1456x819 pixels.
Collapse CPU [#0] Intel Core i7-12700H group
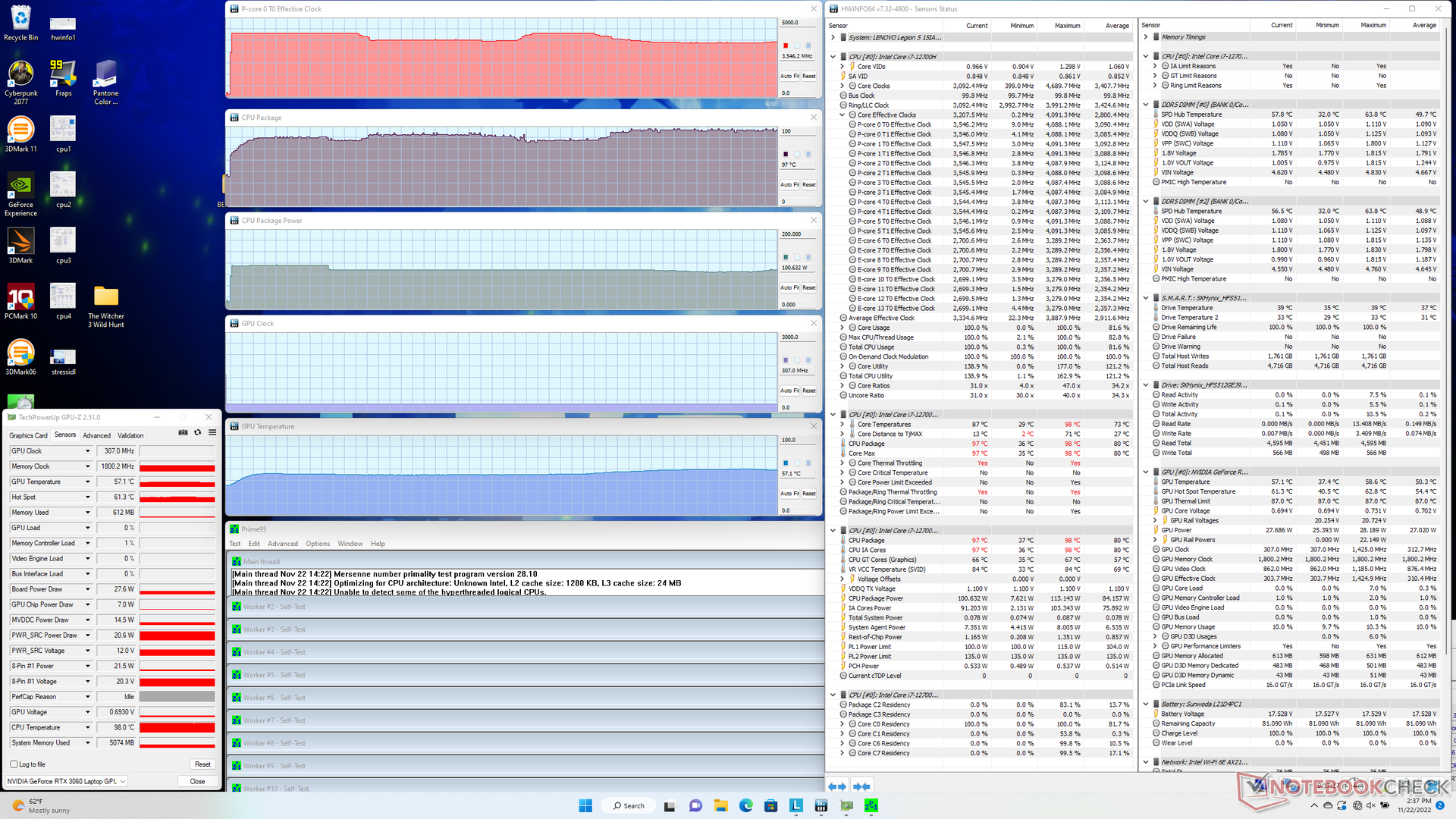833,57
